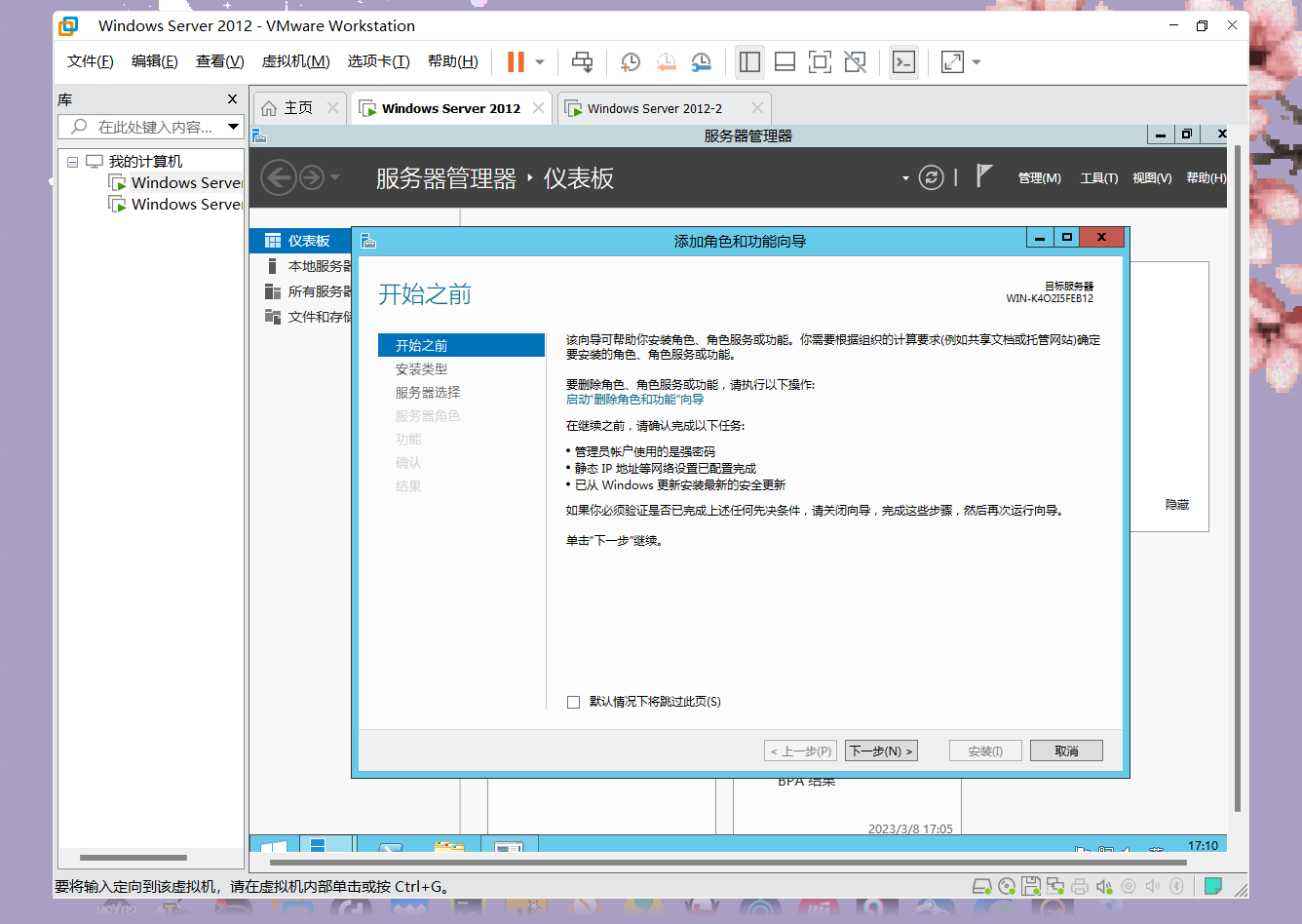Viewport: 1302px width, 924px height.
Task: Open the snapshot manager wrench-clock icon
Action: click(x=702, y=62)
